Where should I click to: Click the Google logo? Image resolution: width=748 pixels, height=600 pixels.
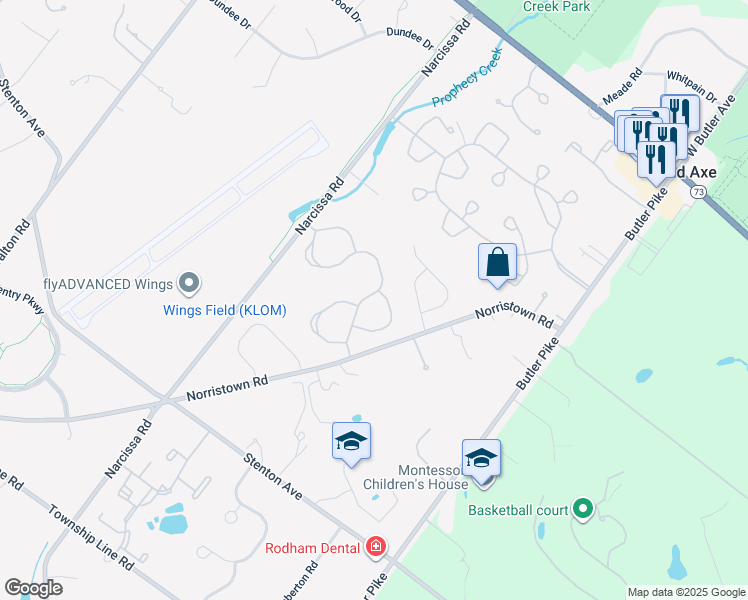33,588
